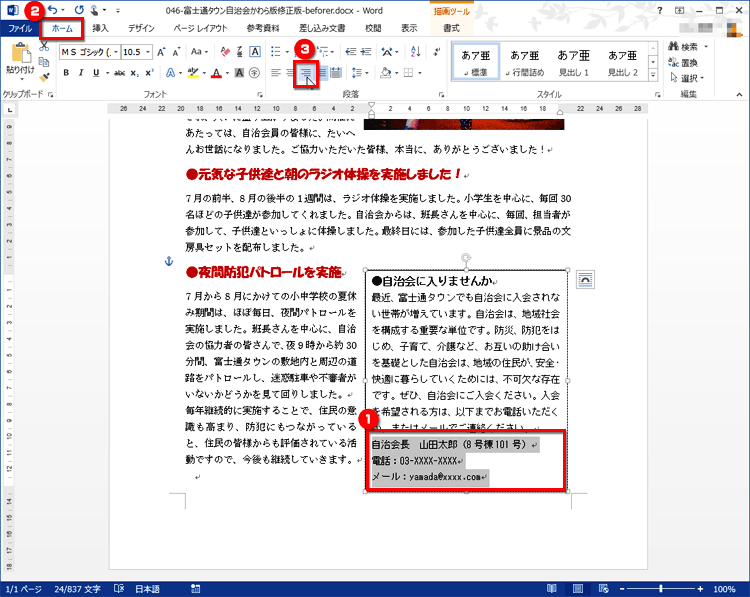
Task: Click the tab selector at ruler corner
Action: point(10,110)
